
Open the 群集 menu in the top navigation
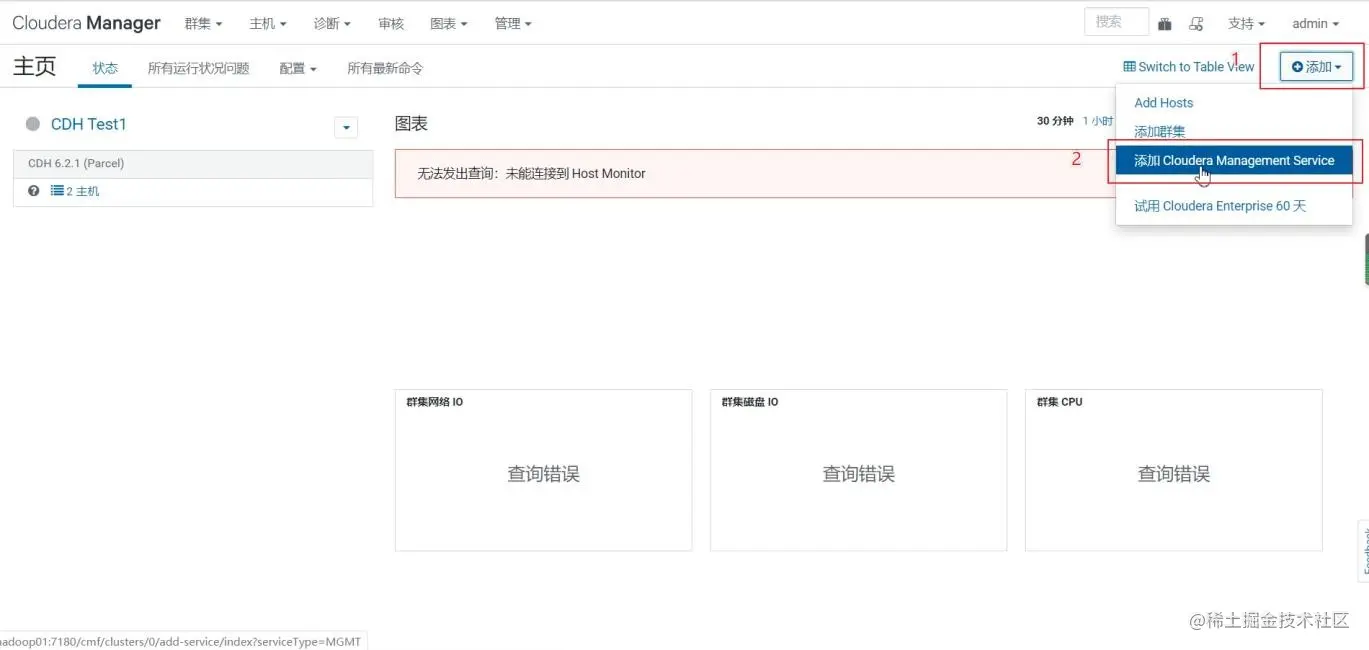tap(203, 23)
